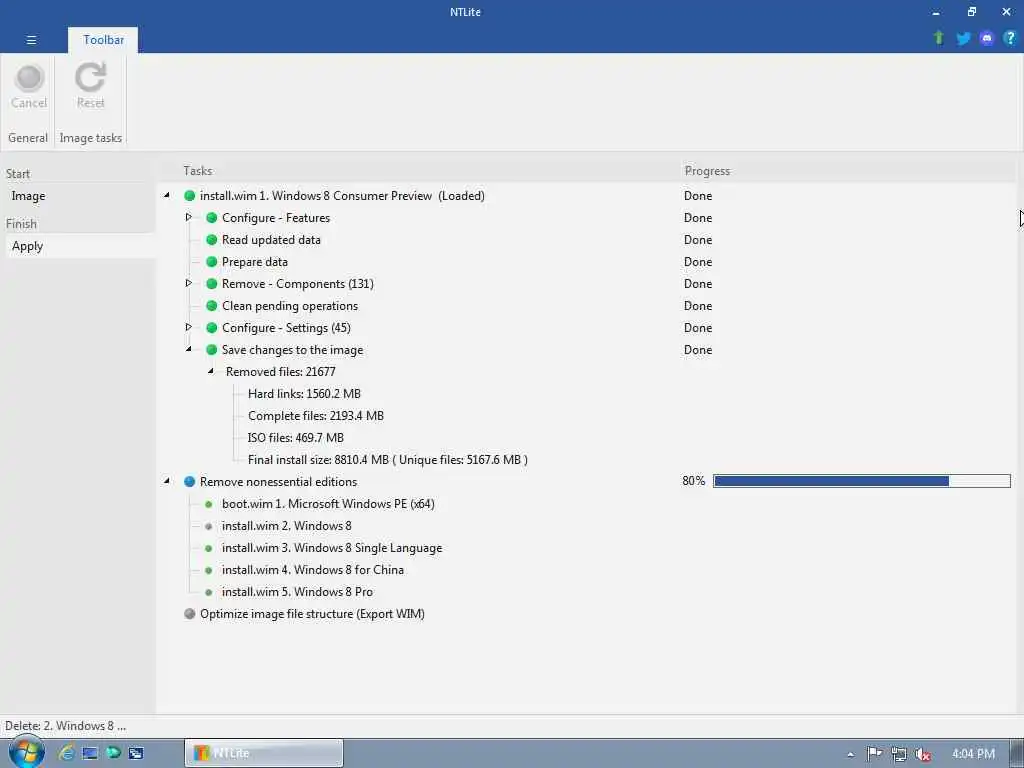Launch Internet Explorer from the taskbar
1024x768 pixels.
click(x=66, y=753)
